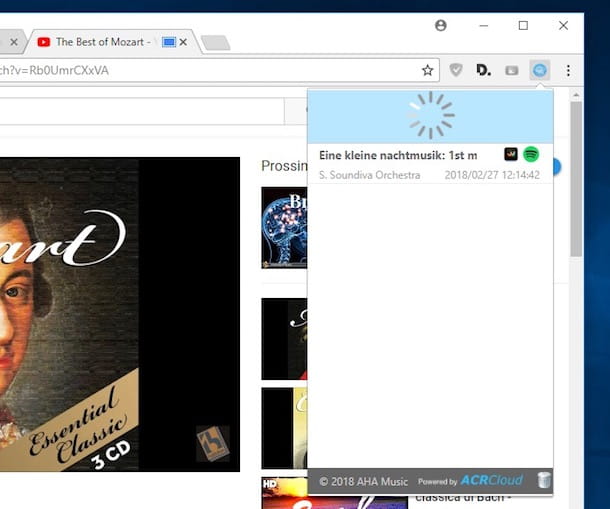The height and width of the screenshot is (509, 610).
Task: Click the brain video thumbnail
Action: (x=284, y=228)
